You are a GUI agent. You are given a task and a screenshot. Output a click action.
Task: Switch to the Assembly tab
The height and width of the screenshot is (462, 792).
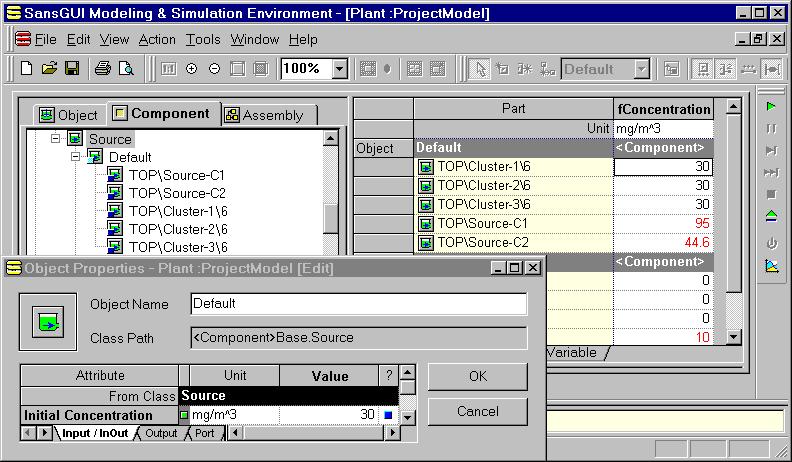tap(264, 115)
